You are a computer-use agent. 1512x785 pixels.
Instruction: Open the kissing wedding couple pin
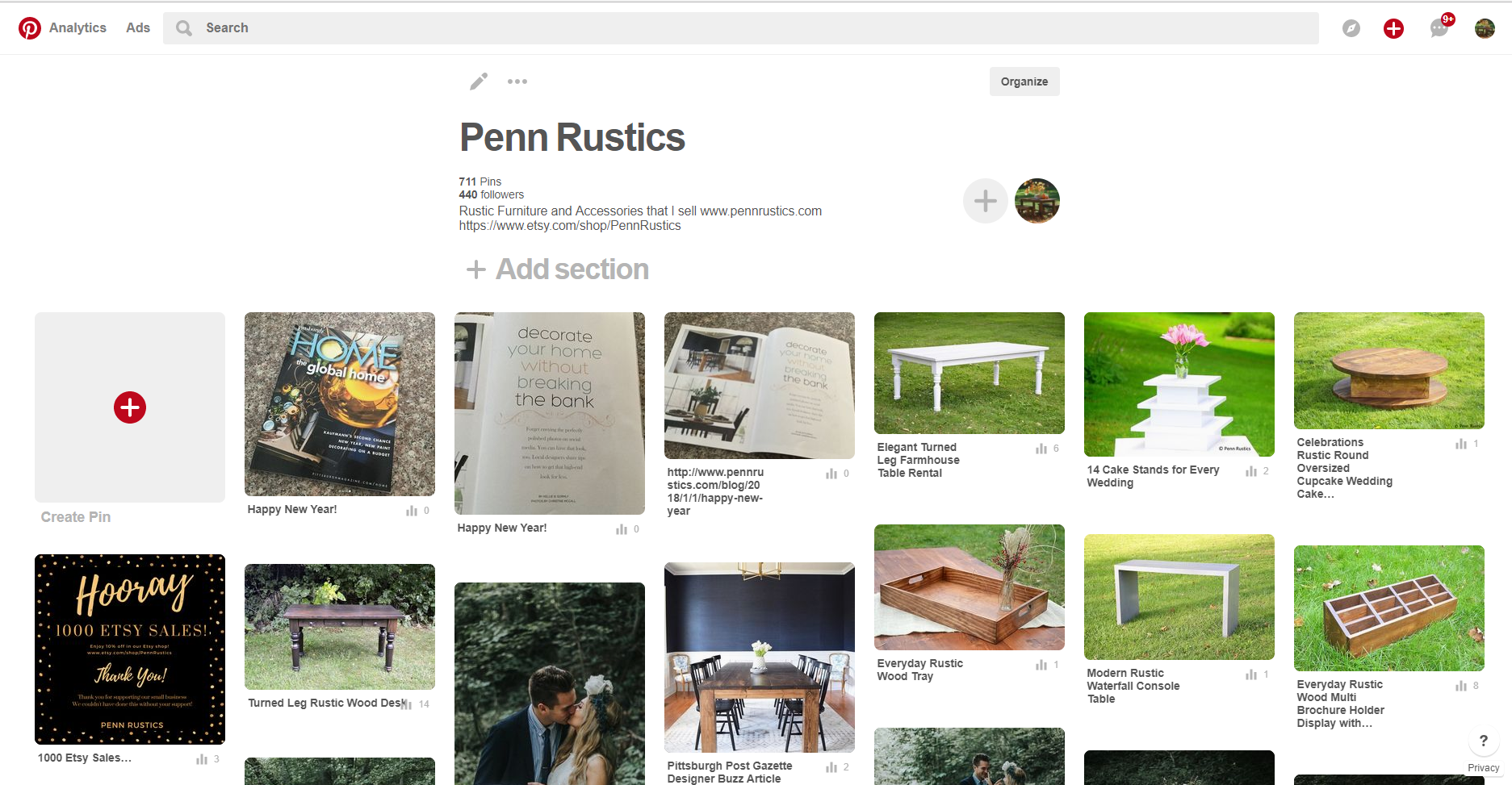click(x=550, y=683)
